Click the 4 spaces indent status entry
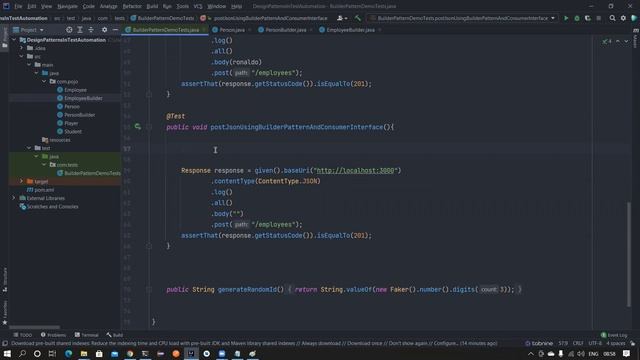Image resolution: width=640 pixels, height=360 pixels. (616, 343)
